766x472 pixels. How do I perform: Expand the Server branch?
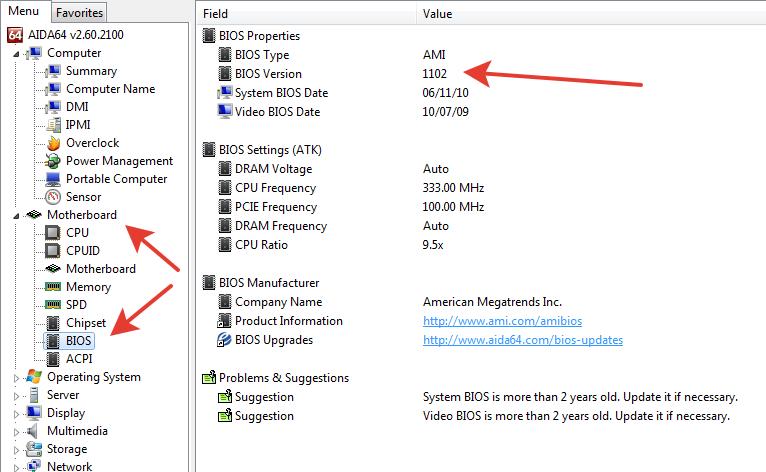pos(16,396)
